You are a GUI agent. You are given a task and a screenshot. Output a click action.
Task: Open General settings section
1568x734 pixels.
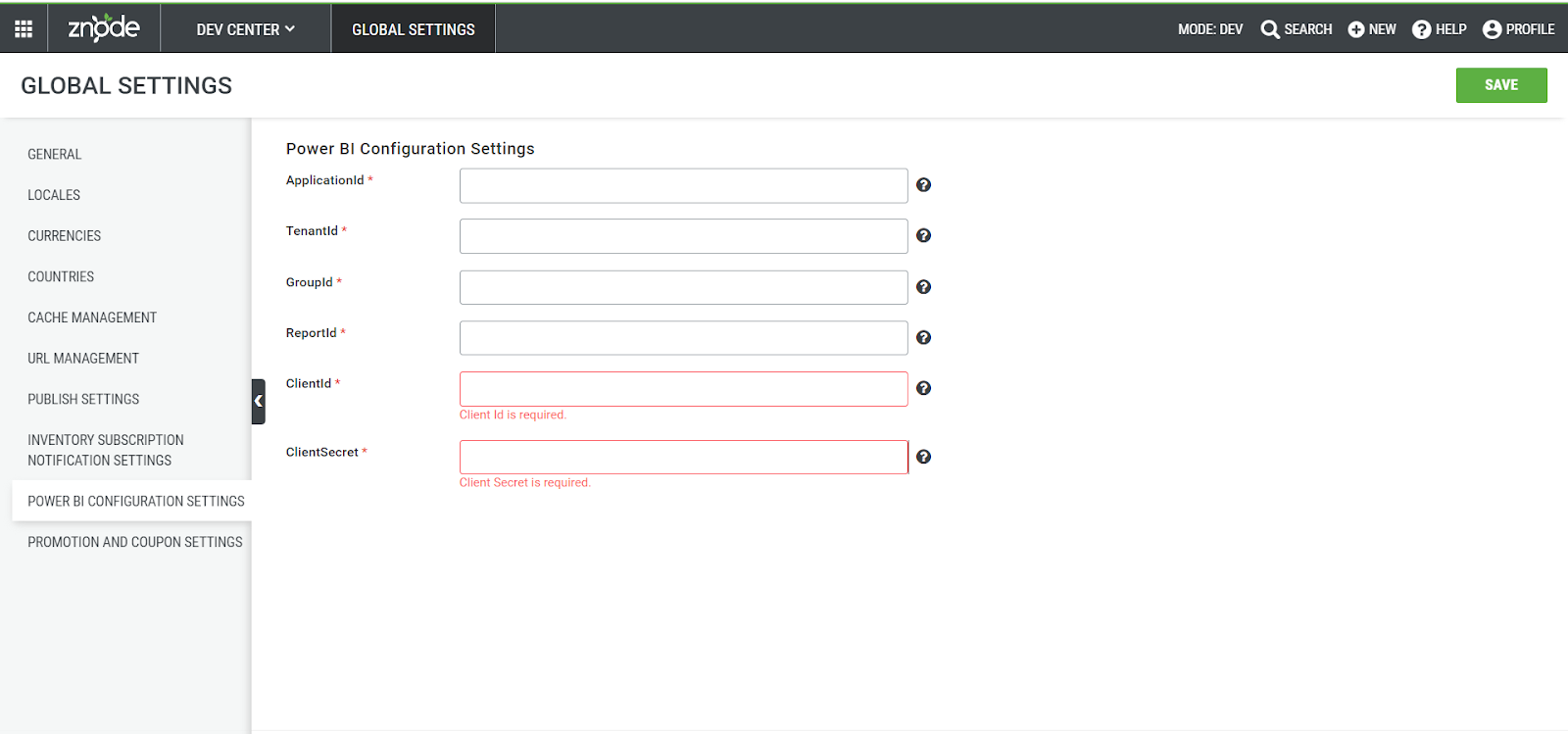tap(55, 154)
